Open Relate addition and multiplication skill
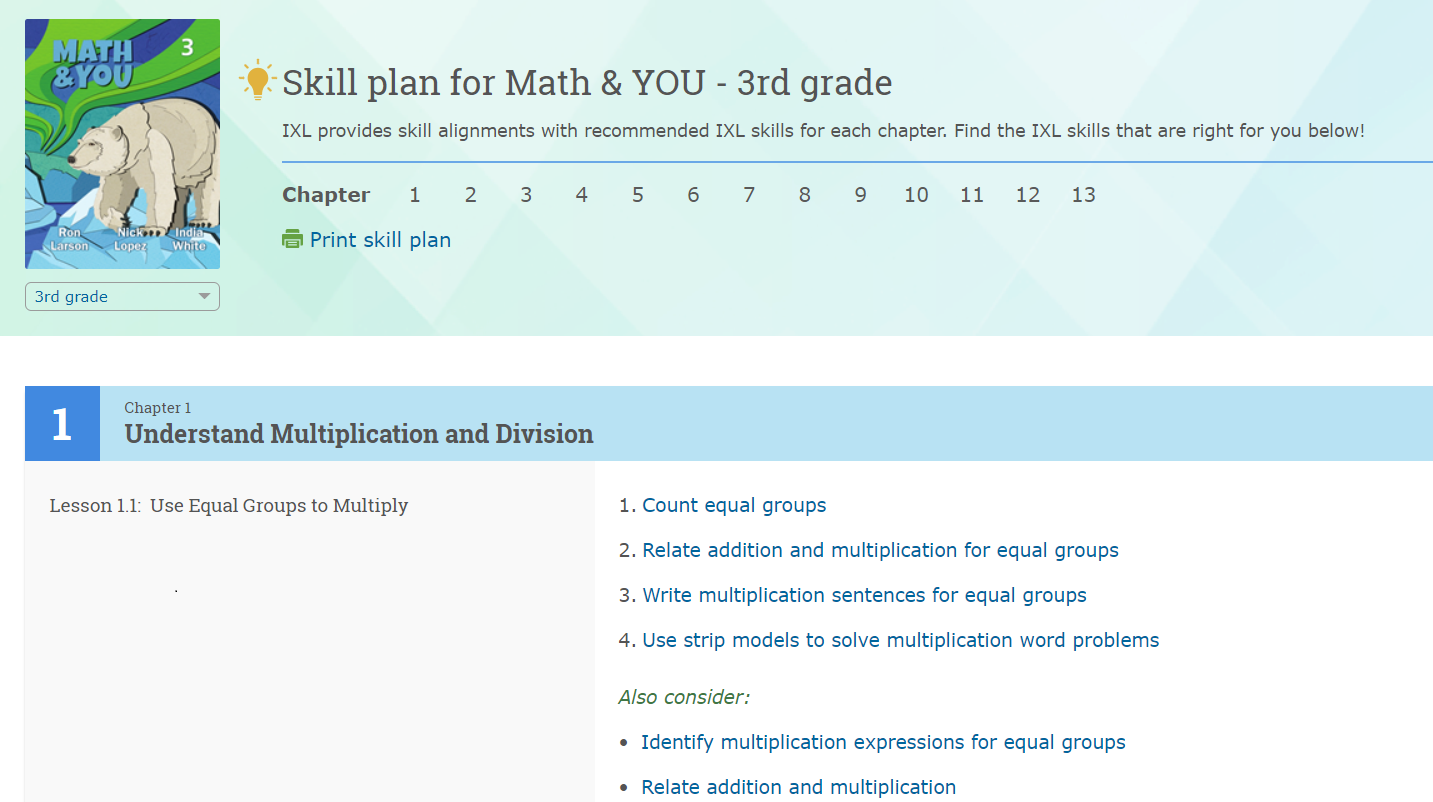Screen dimensions: 1433x802 pos(798,787)
